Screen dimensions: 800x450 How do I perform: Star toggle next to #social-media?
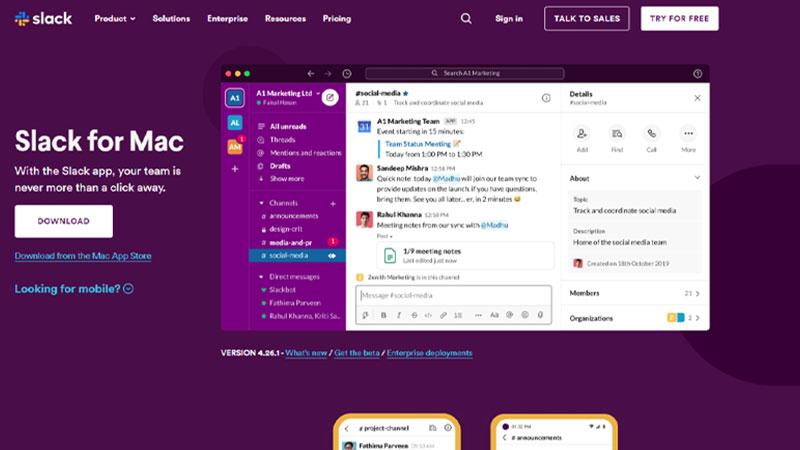[406, 93]
